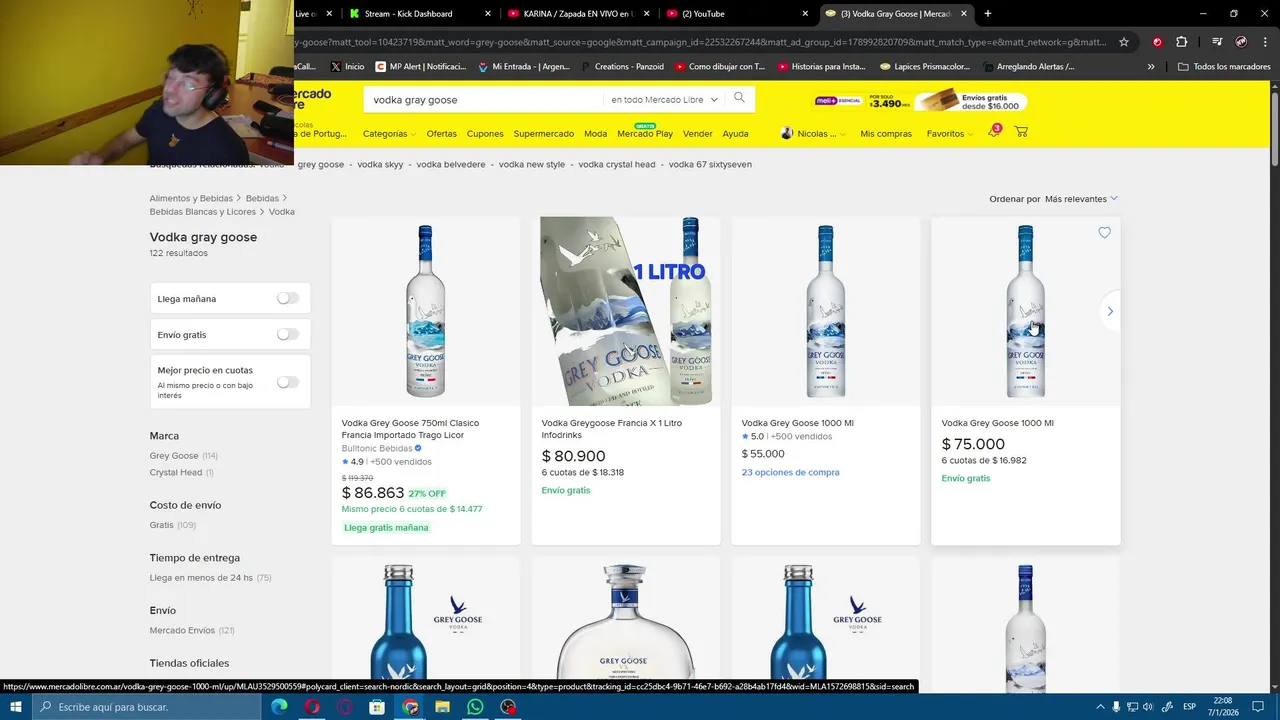Expand the Categorías dropdown
Screen dimensions: 1280x720
(389, 134)
